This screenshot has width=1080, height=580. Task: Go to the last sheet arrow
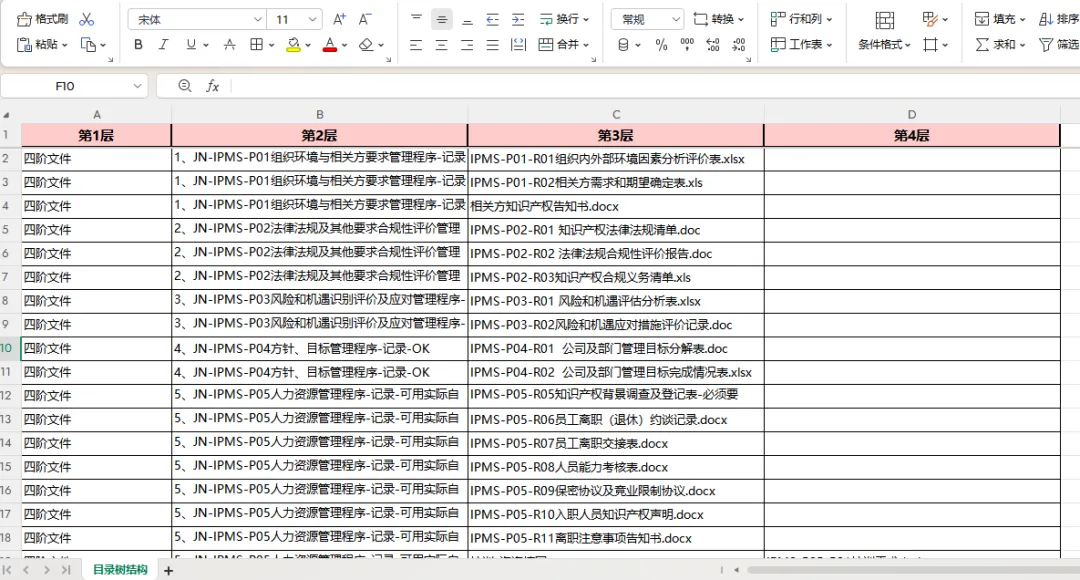pyautogui.click(x=66, y=570)
